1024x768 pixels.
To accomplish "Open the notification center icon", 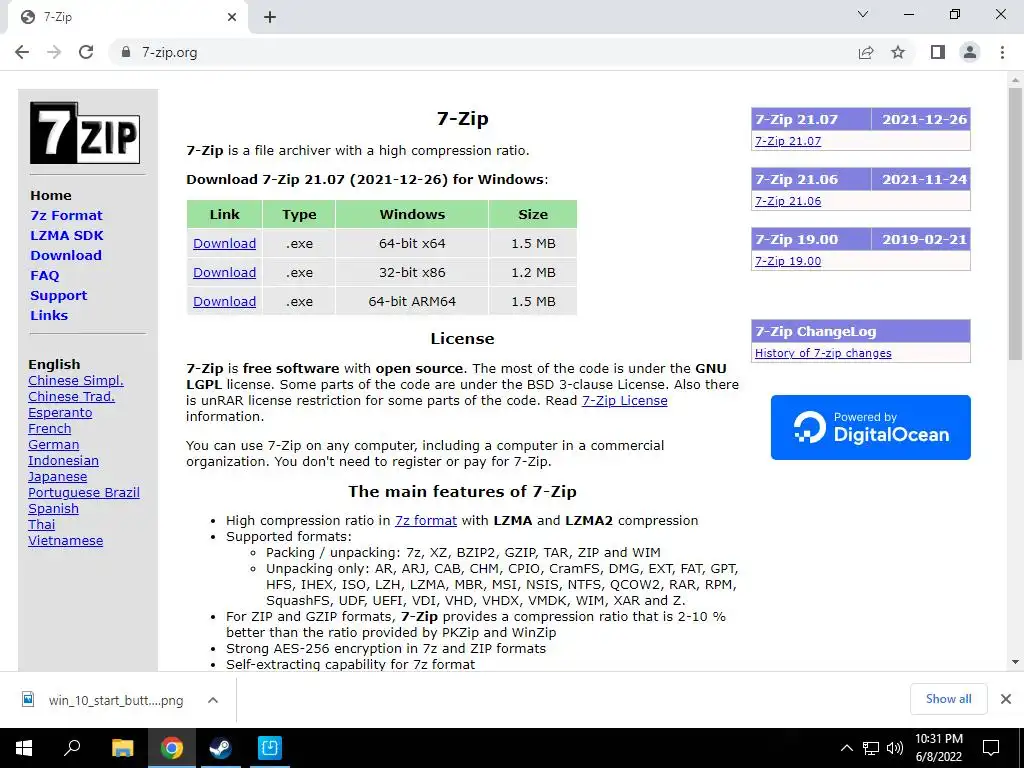I will pyautogui.click(x=991, y=748).
